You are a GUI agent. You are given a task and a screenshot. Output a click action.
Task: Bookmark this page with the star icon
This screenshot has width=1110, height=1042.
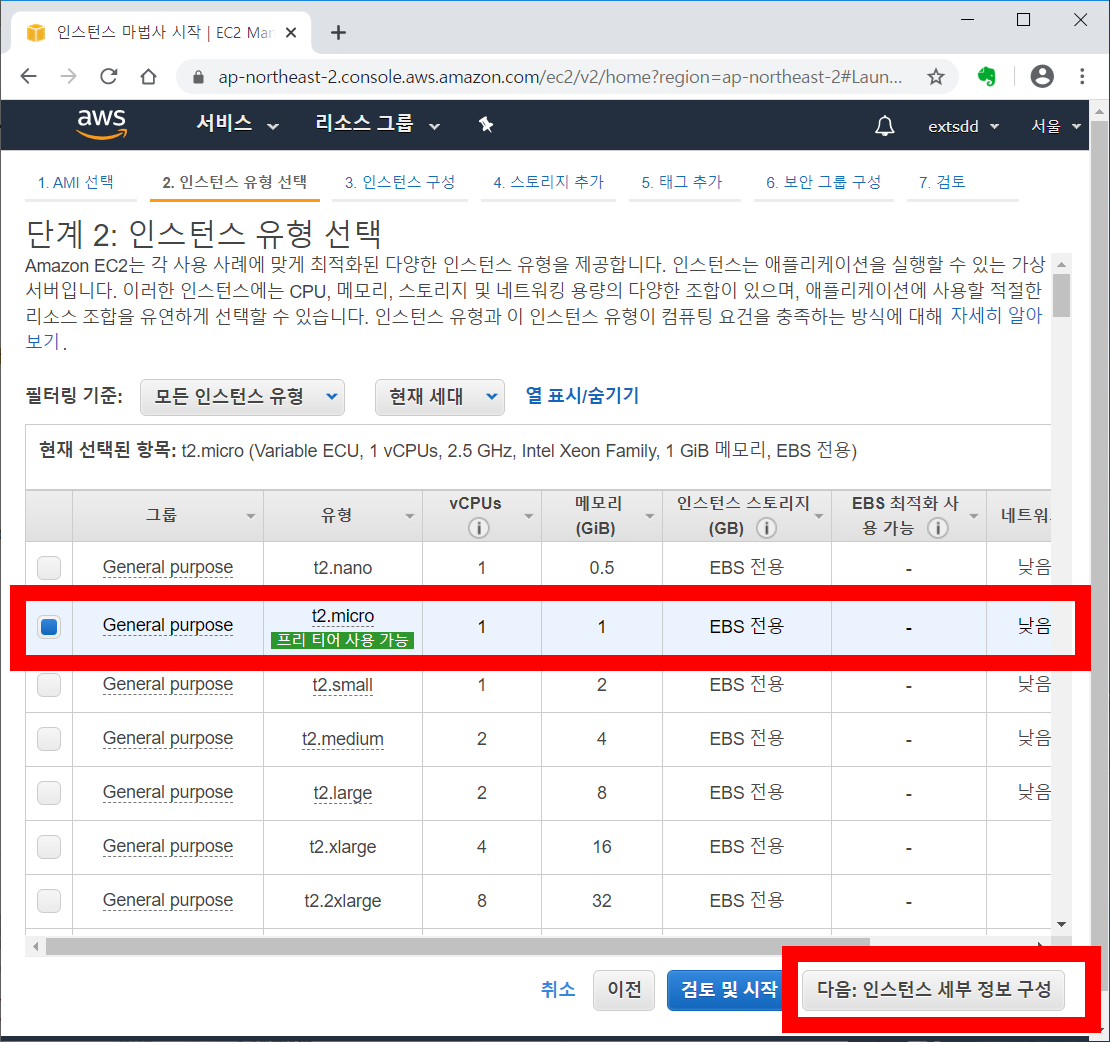tap(936, 76)
